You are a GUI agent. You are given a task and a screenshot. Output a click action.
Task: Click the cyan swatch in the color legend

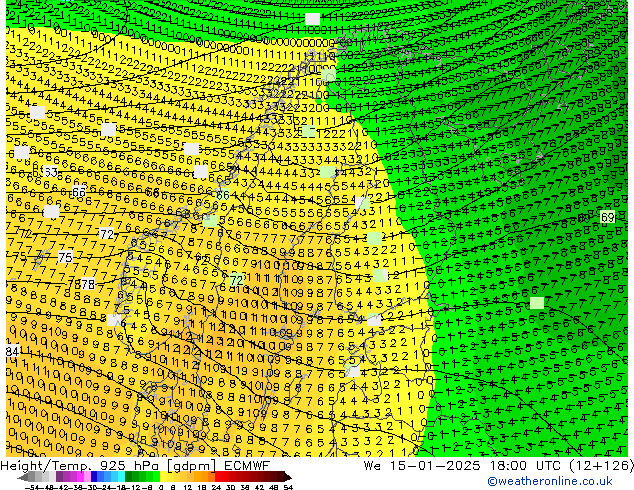pyautogui.click(x=121, y=476)
